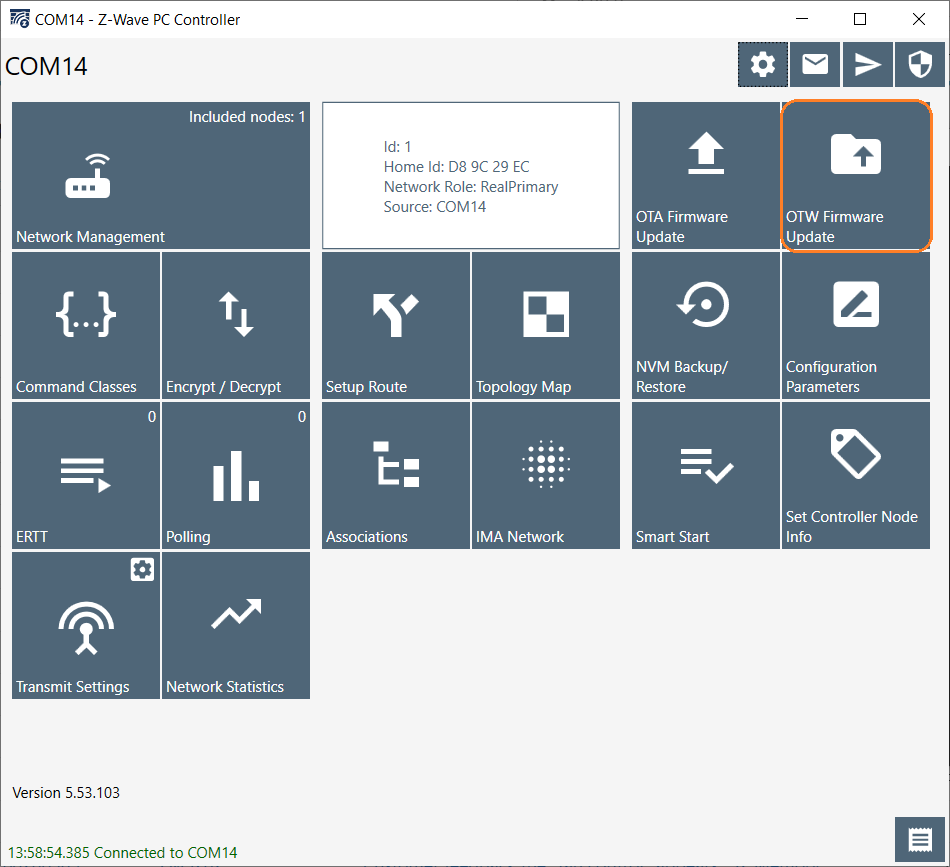Launch the ERTT tile
Image resolution: width=950 pixels, height=867 pixels.
[86, 476]
